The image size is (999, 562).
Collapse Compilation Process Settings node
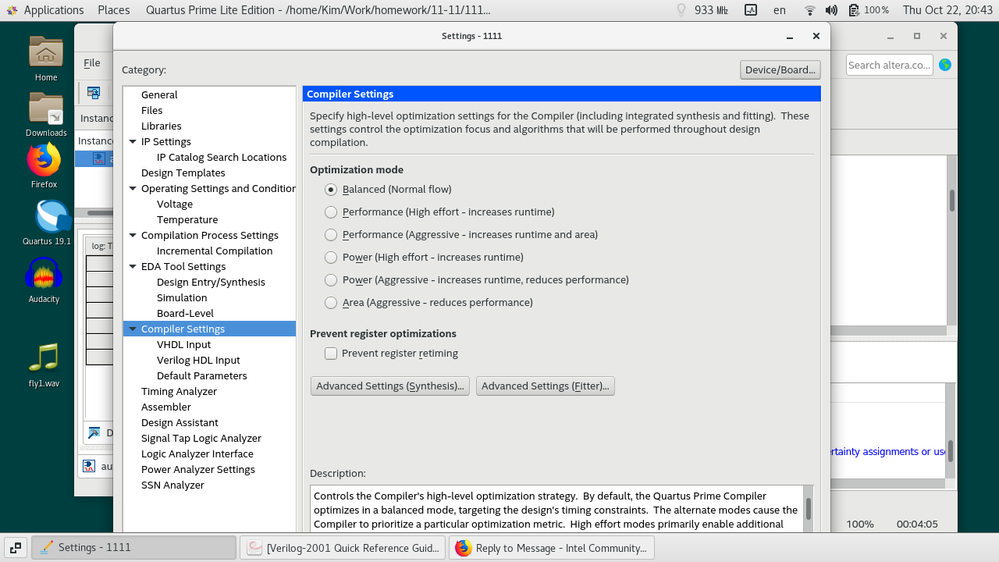pyautogui.click(x=133, y=235)
